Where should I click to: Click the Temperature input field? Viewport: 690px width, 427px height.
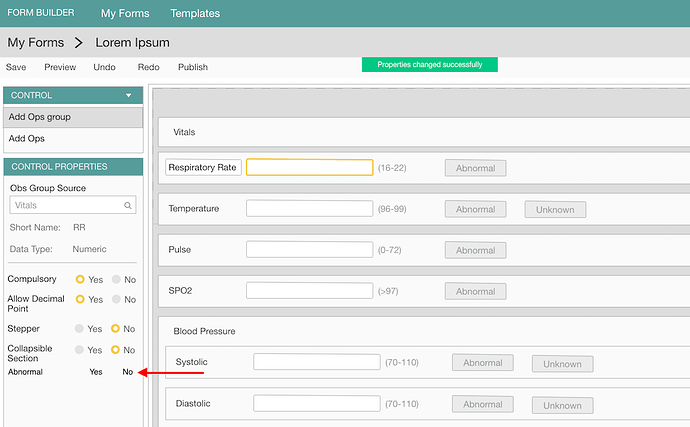coord(310,209)
